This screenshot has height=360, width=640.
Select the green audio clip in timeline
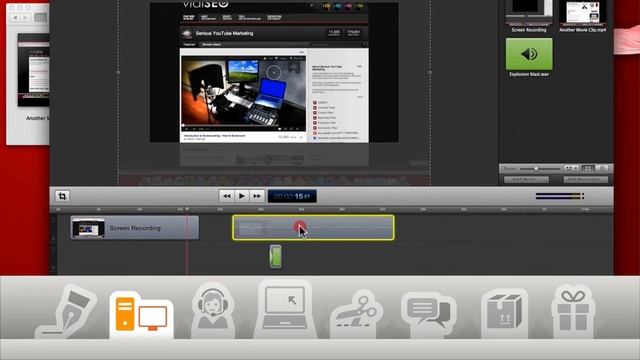coord(276,256)
